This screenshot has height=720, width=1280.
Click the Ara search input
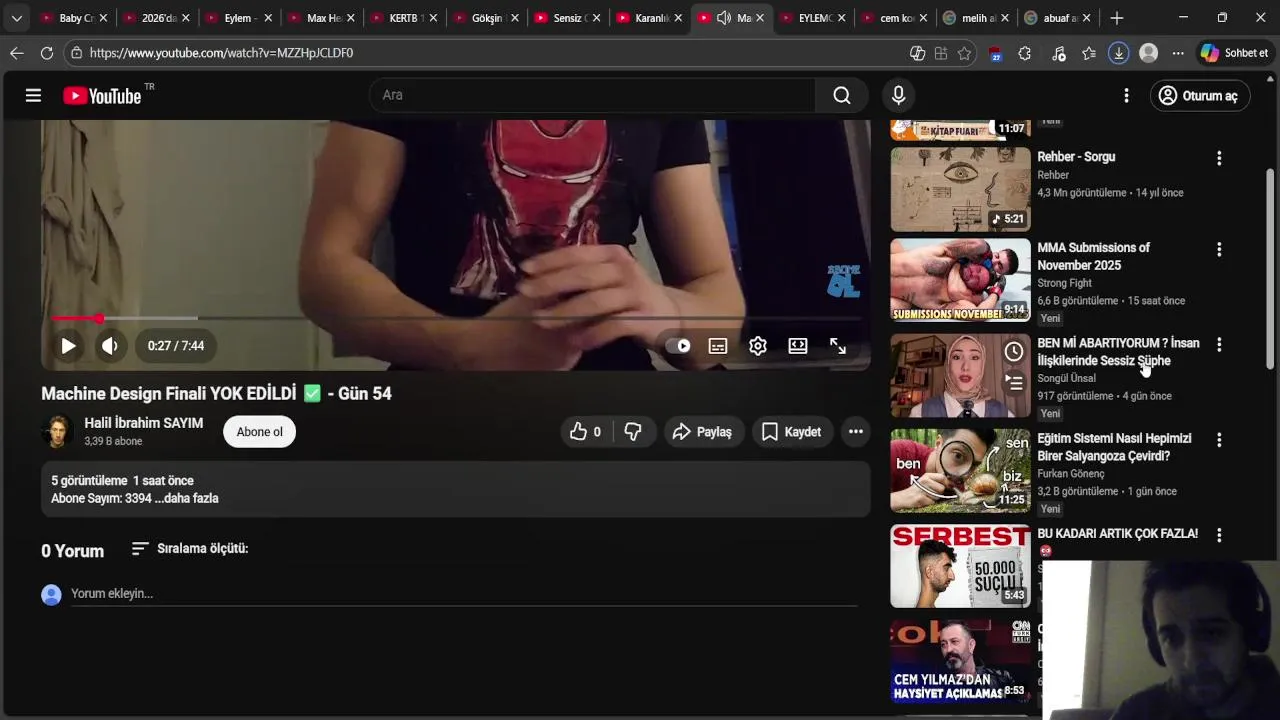coord(592,95)
